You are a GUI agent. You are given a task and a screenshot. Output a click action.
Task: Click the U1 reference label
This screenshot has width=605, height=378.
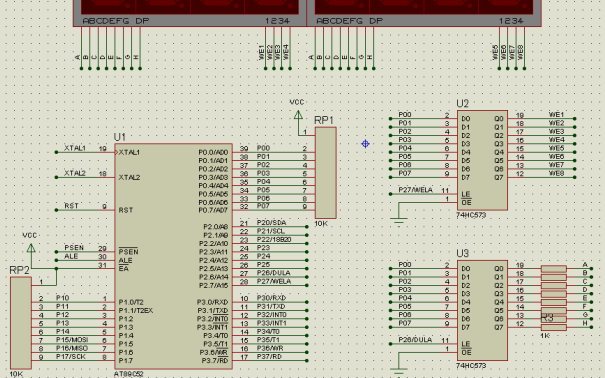120,137
